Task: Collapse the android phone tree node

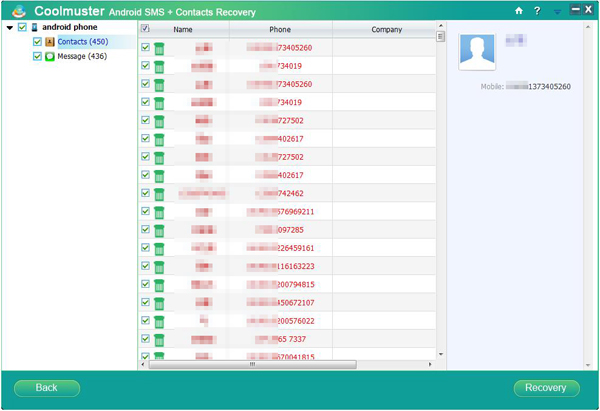Action: (9, 28)
